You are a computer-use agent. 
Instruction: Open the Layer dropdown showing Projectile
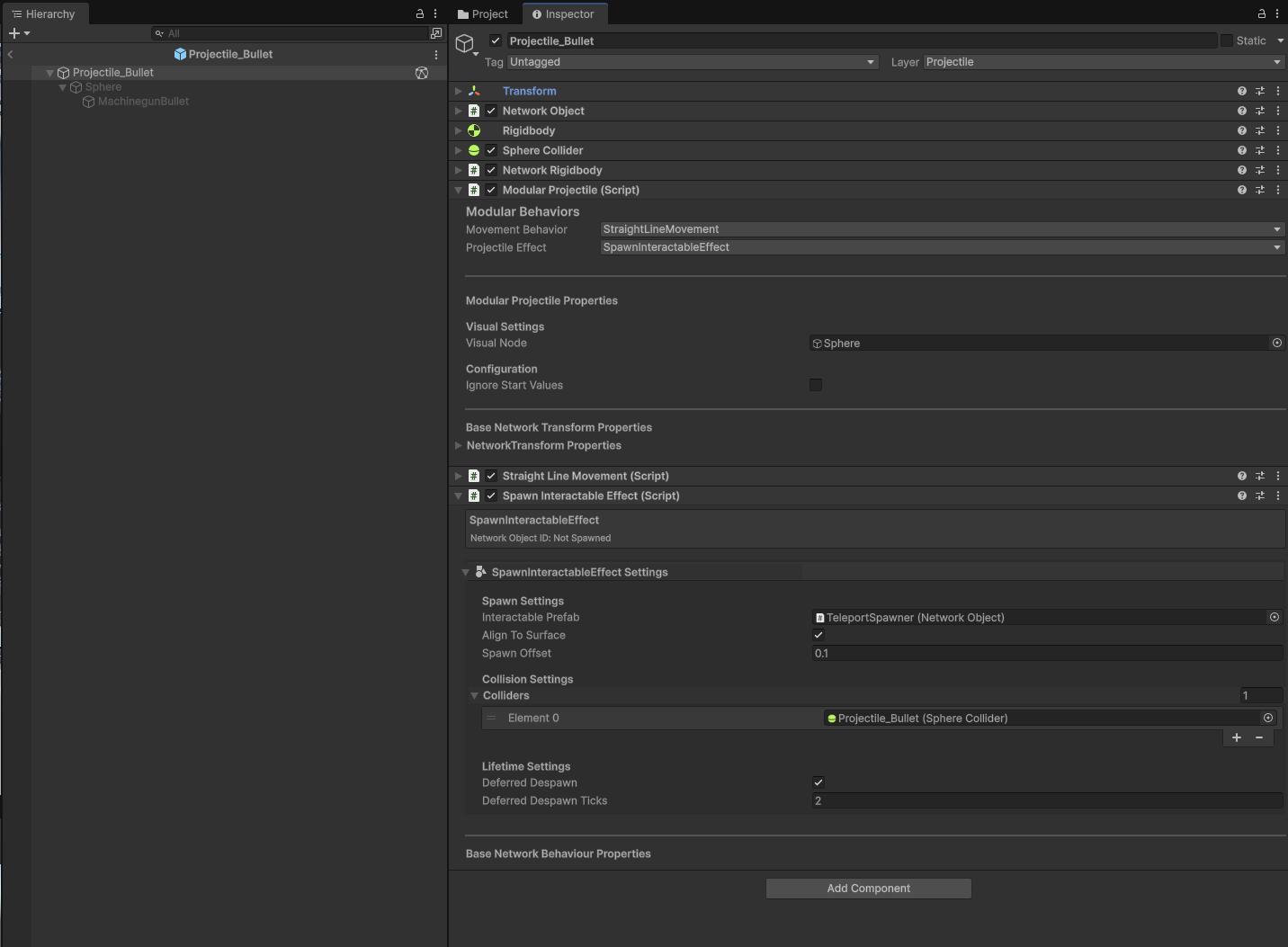point(1103,62)
